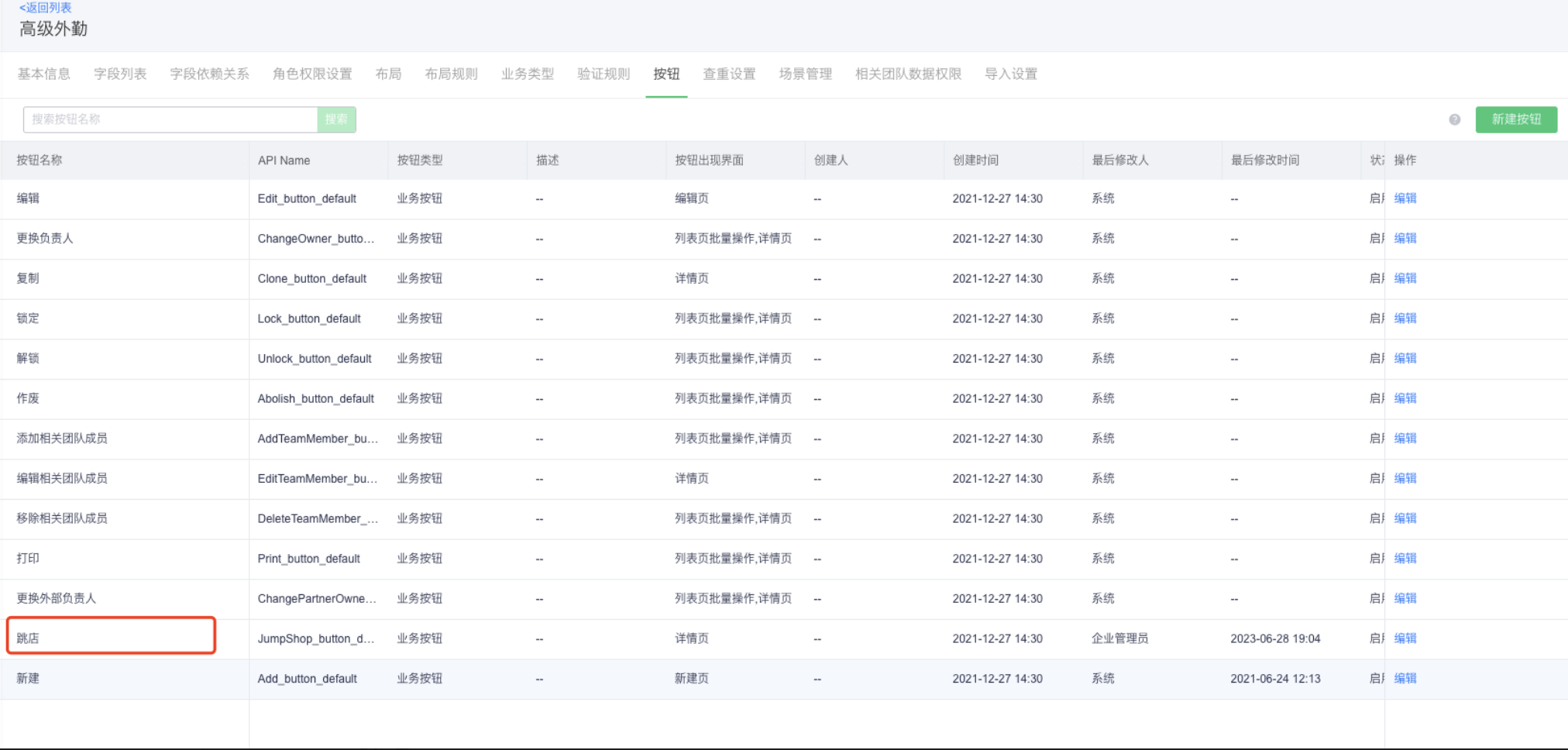Click the 最后修改时间 column header

(1265, 160)
